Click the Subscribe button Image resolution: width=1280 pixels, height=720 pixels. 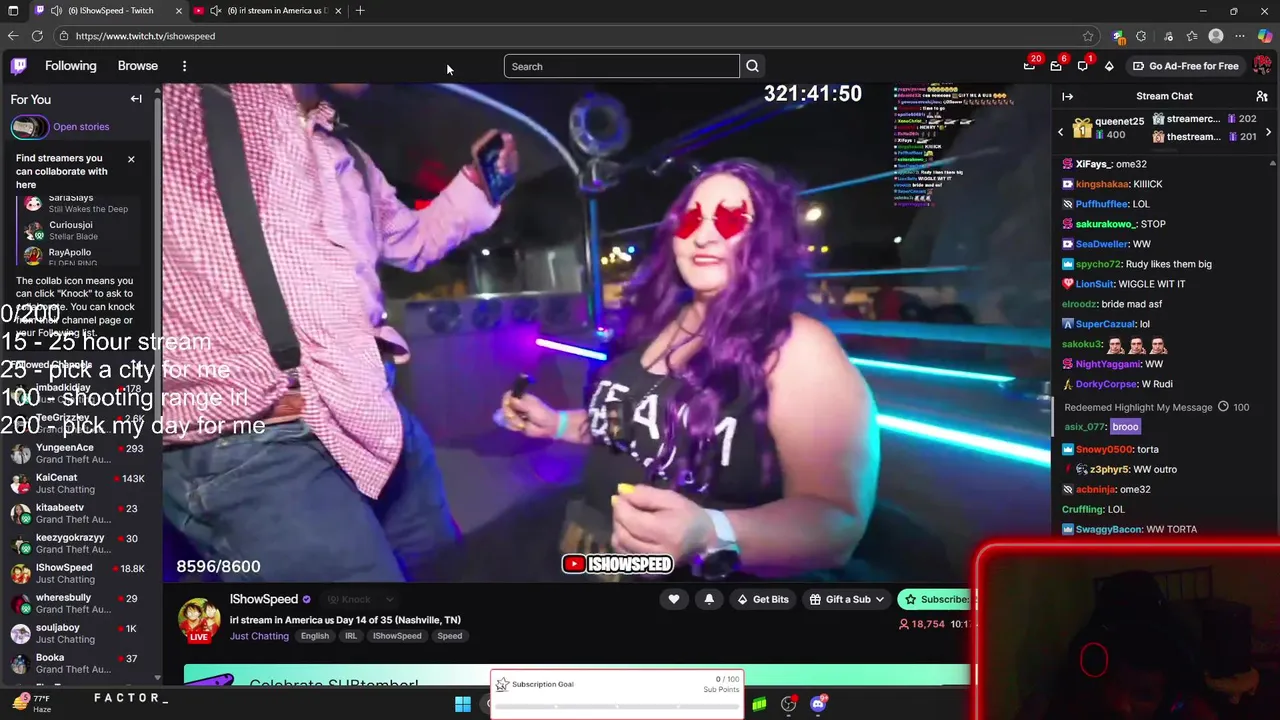pyautogui.click(x=936, y=599)
